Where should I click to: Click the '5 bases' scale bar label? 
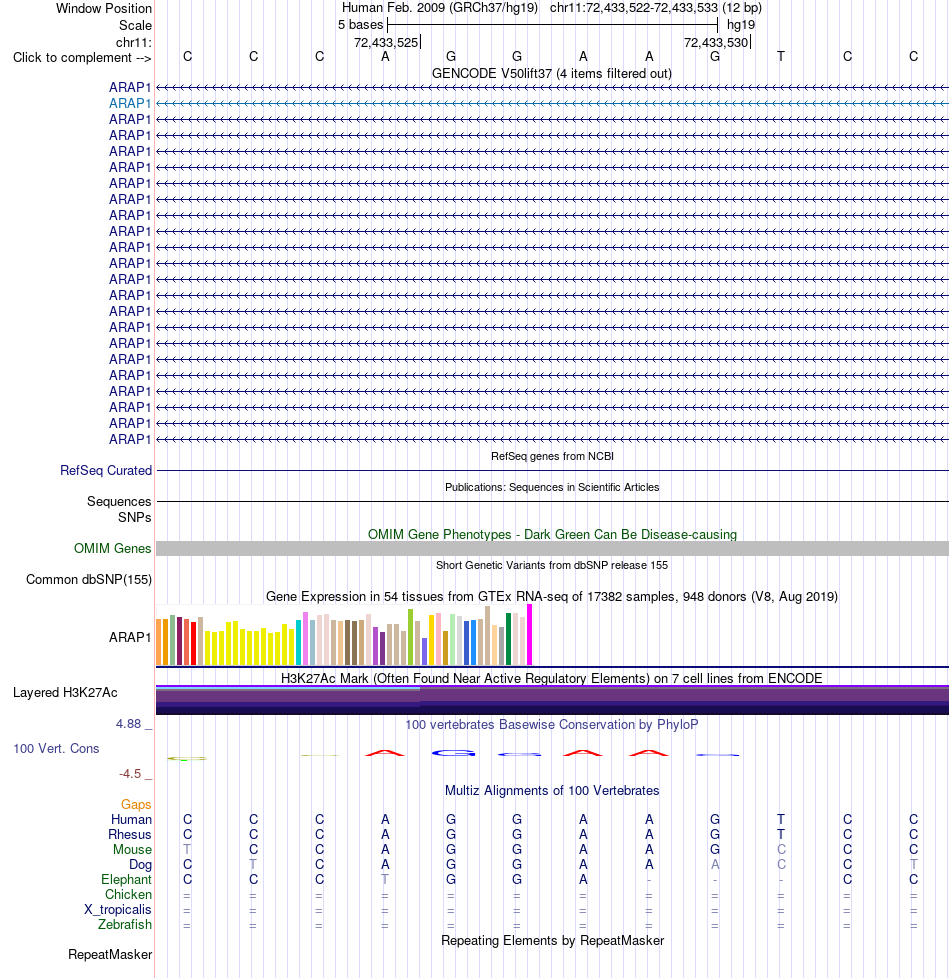pos(361,25)
